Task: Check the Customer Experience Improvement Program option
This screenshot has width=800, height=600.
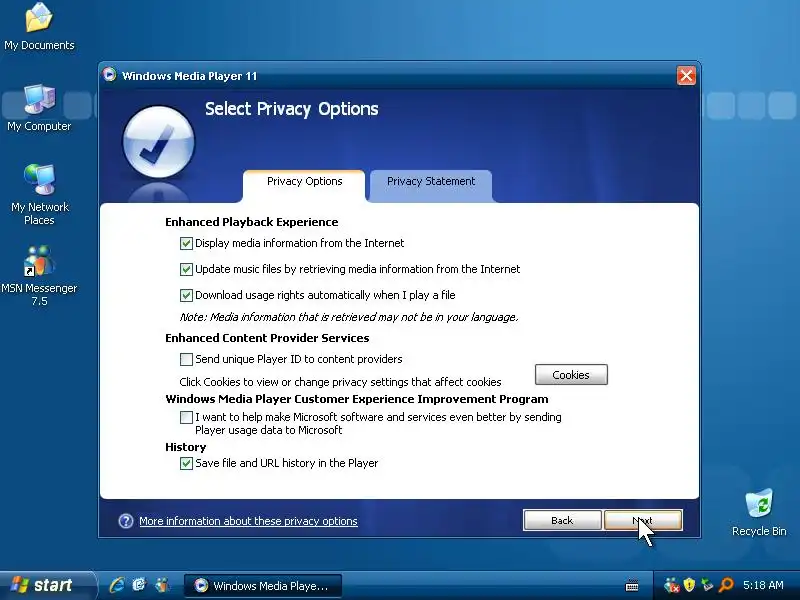Action: click(x=186, y=417)
